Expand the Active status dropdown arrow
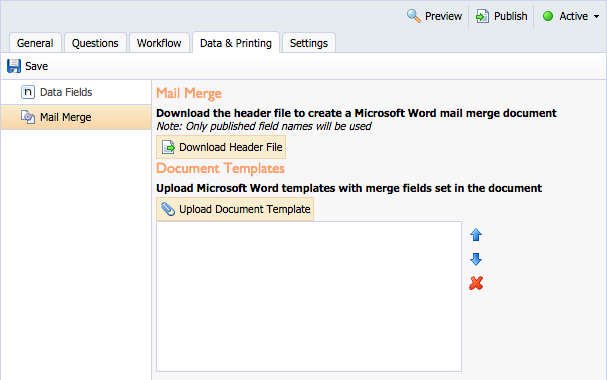Screen dimensions: 607x380 (x=597, y=17)
